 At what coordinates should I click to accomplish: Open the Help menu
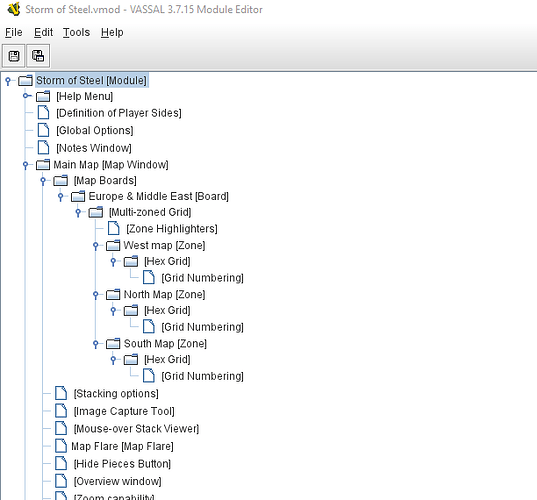(112, 32)
